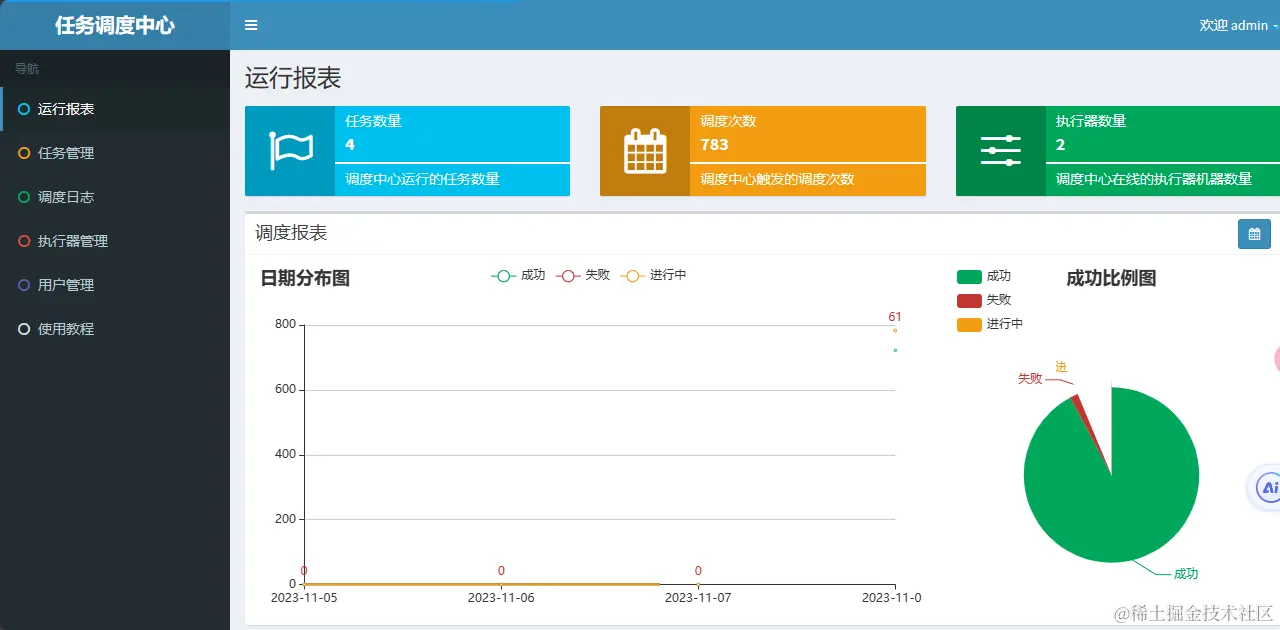The height and width of the screenshot is (630, 1280).
Task: Click the 日期分布图 chart title
Action: click(x=305, y=278)
